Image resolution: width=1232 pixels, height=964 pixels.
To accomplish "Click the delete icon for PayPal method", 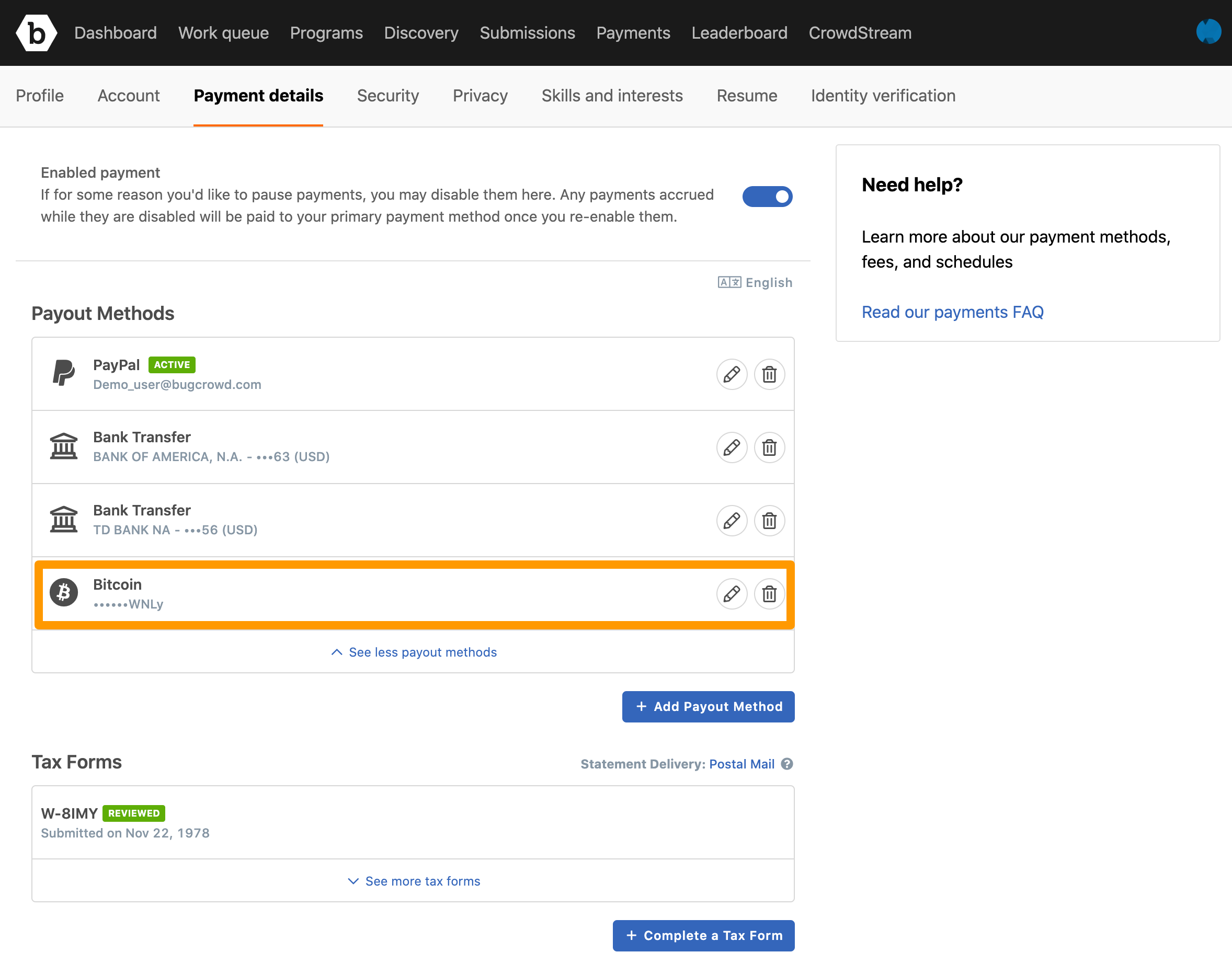I will tap(769, 374).
